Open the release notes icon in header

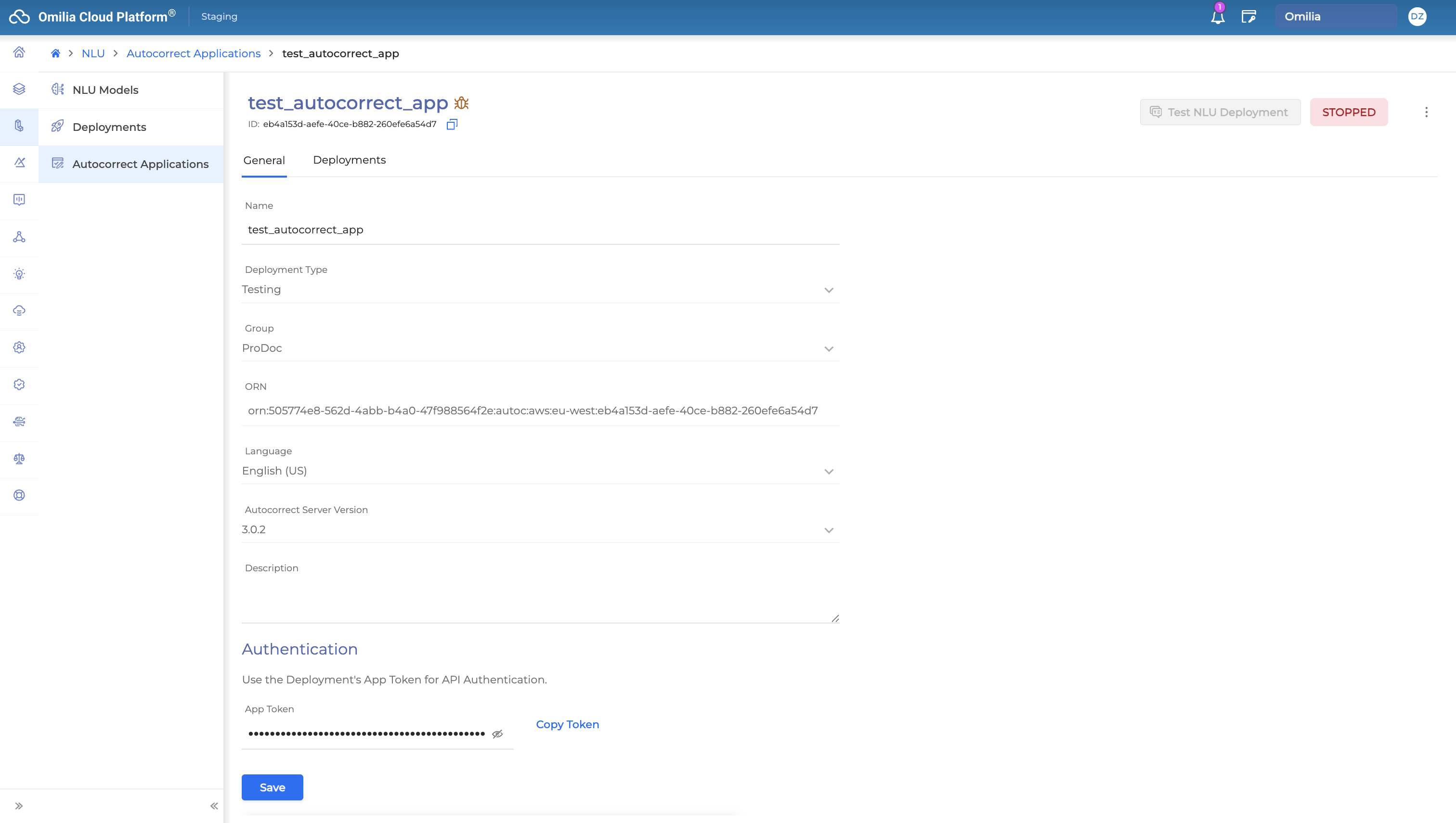tap(1248, 17)
